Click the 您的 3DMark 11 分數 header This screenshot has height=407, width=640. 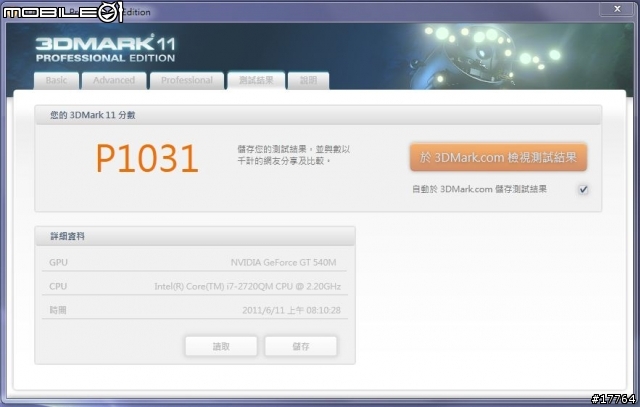tap(93, 115)
